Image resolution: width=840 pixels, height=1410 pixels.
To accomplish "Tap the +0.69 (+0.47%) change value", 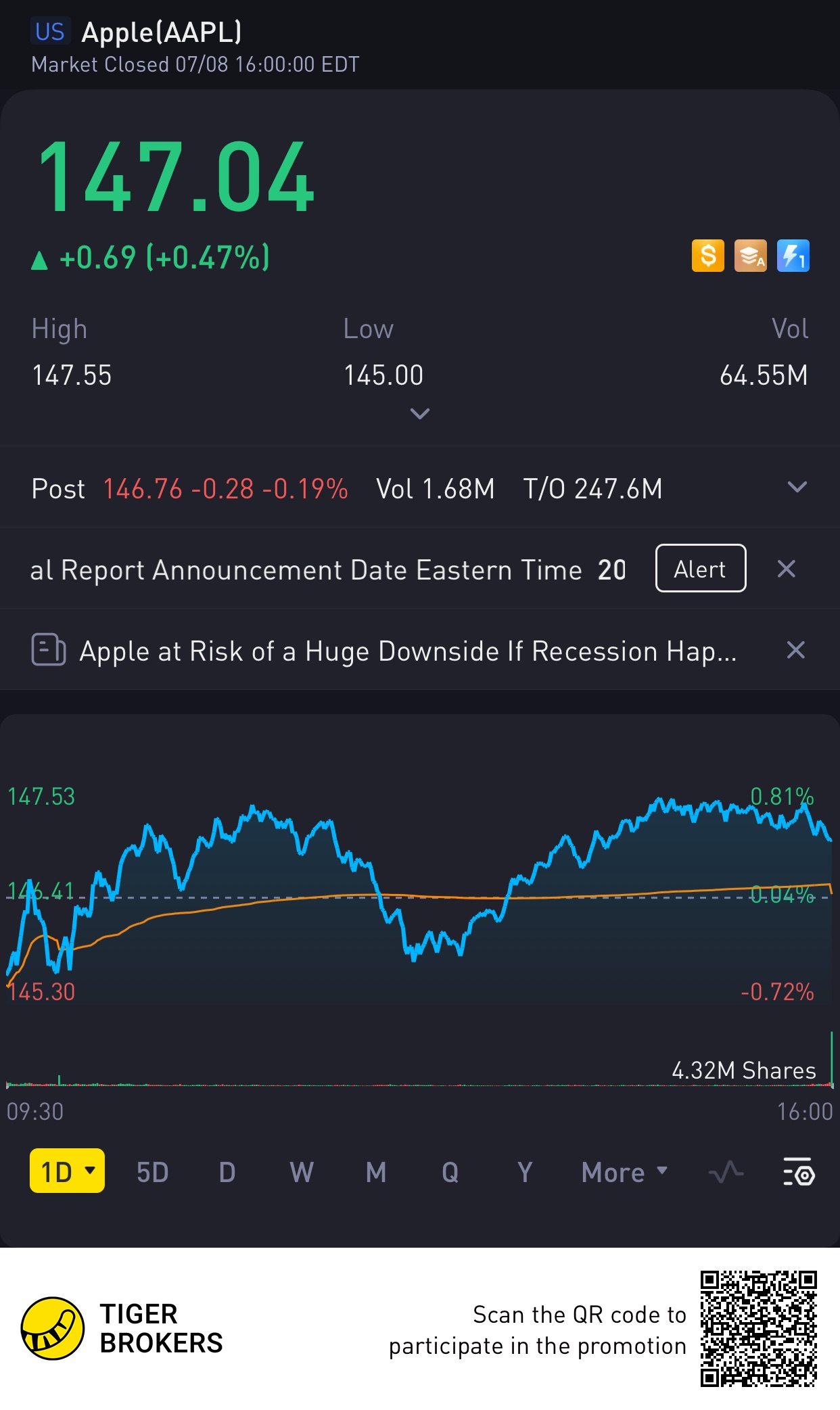I will 164,258.
